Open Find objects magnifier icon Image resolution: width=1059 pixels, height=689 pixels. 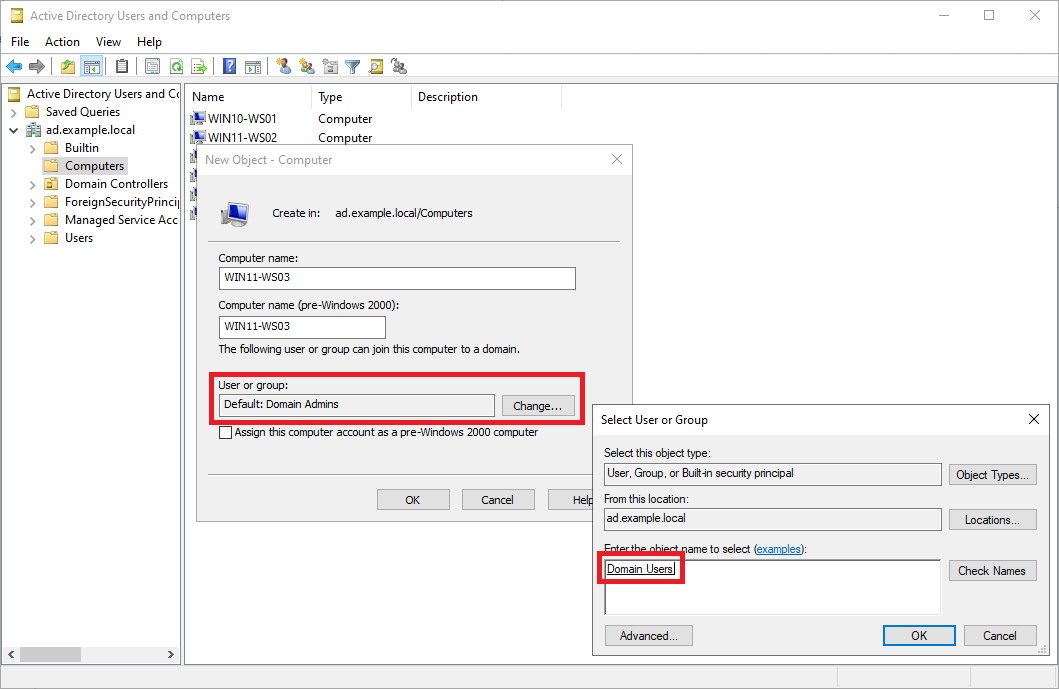tap(376, 66)
